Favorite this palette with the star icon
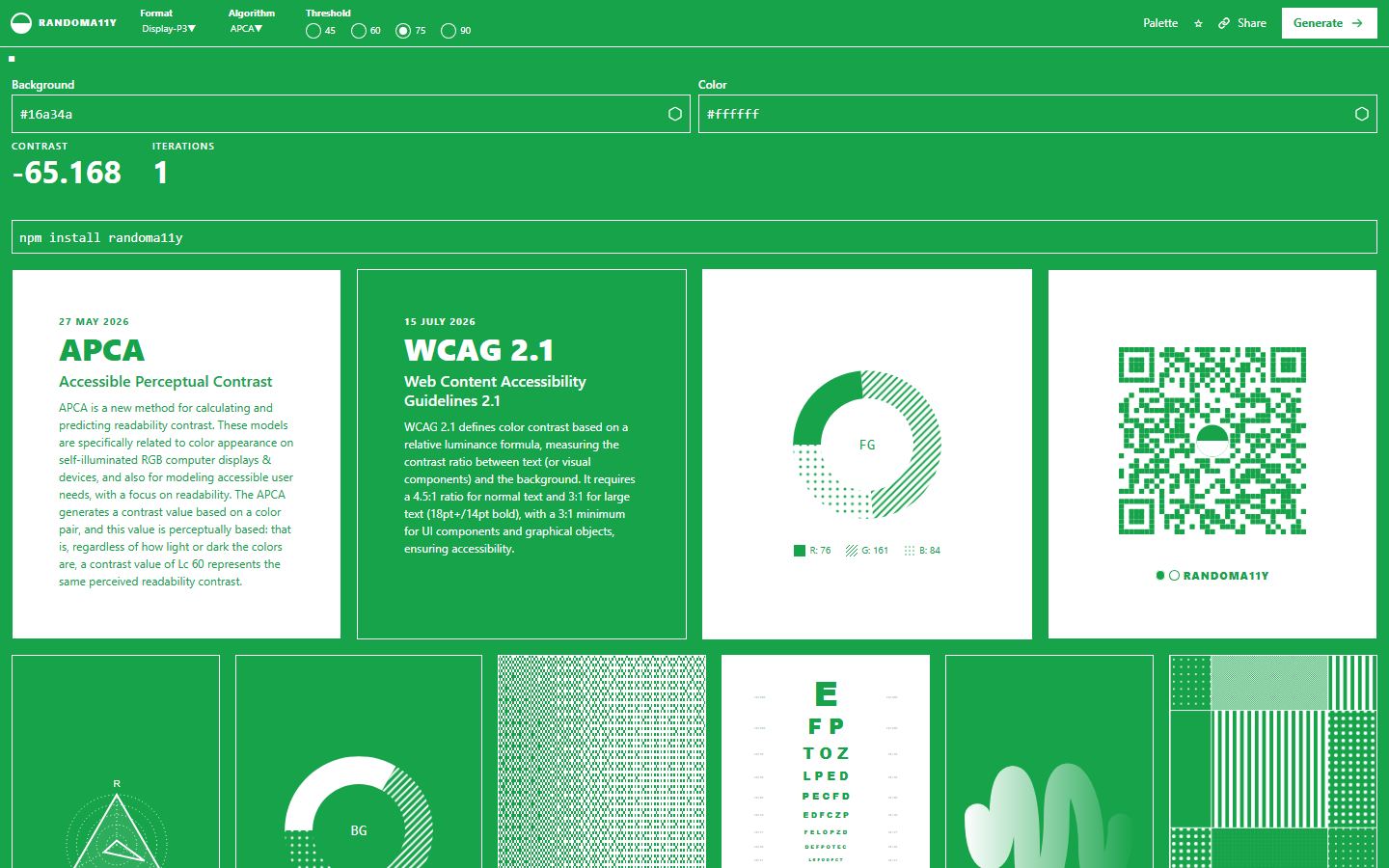The image size is (1389, 868). [1198, 23]
